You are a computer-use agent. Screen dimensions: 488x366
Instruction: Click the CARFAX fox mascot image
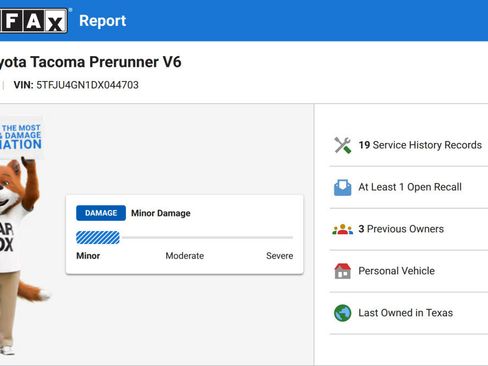point(20,255)
